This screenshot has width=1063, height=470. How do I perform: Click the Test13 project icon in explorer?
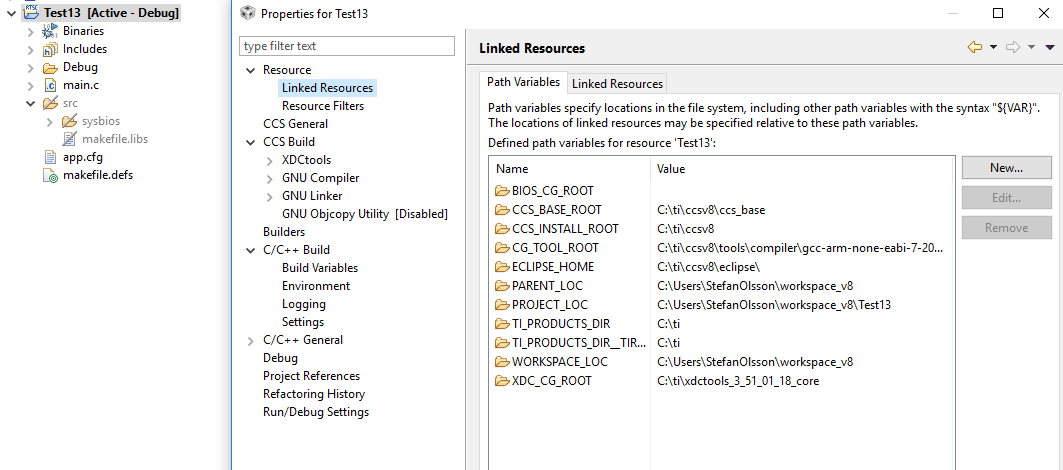[x=31, y=12]
